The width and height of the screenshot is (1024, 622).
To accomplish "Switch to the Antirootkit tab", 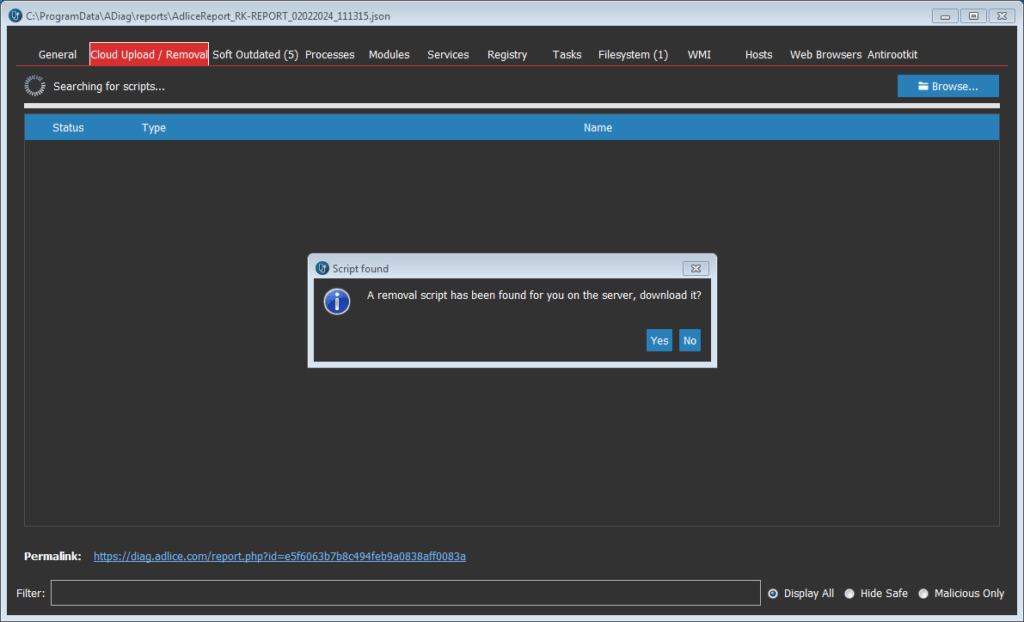I will (x=892, y=55).
